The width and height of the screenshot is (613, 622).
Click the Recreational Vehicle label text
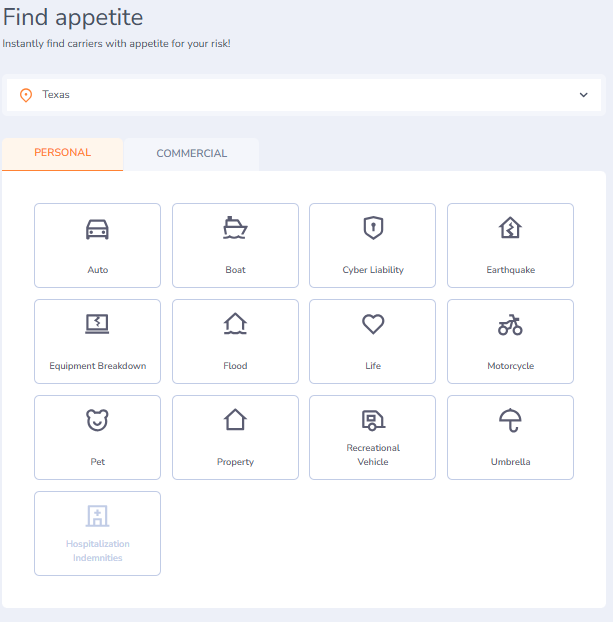pos(372,455)
